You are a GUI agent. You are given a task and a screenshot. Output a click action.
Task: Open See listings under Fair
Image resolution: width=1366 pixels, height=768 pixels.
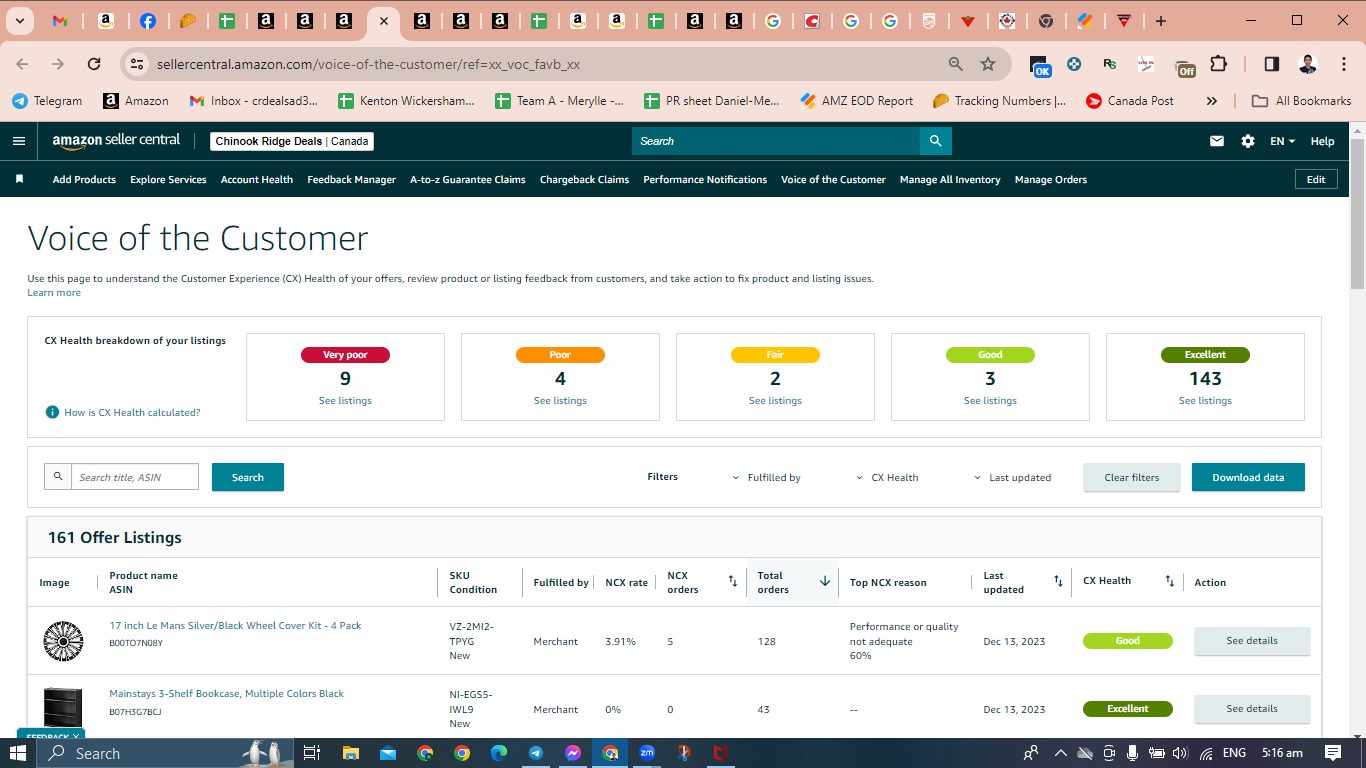tap(775, 401)
